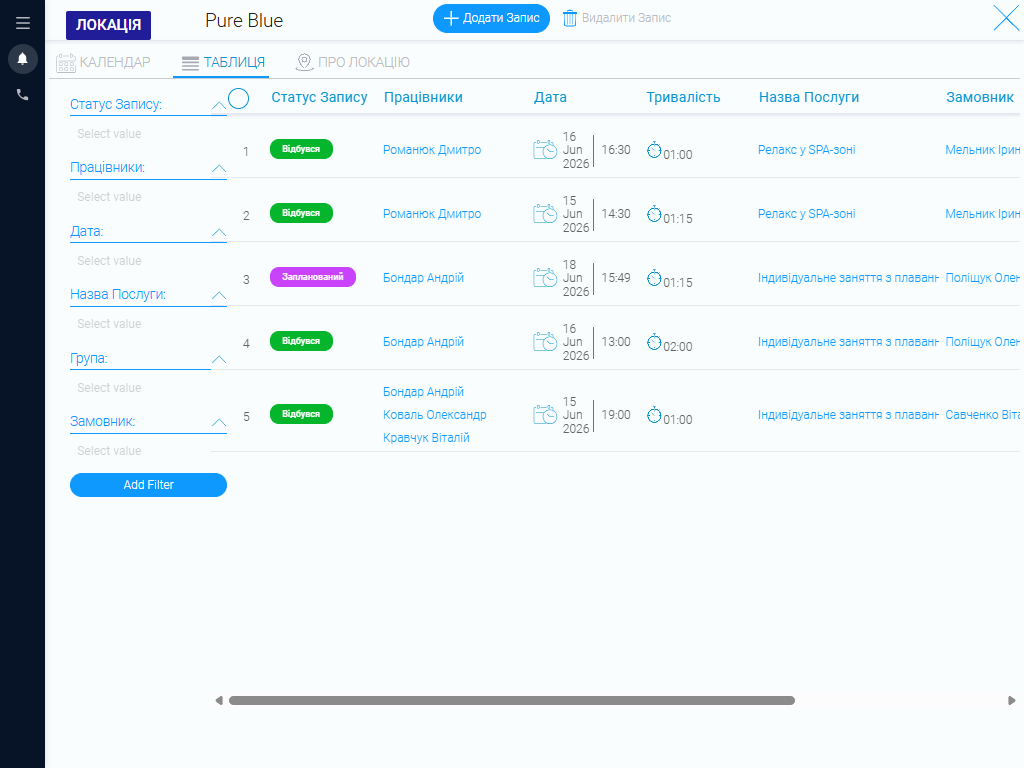Click calendar icon in row 1 date cell

545,150
